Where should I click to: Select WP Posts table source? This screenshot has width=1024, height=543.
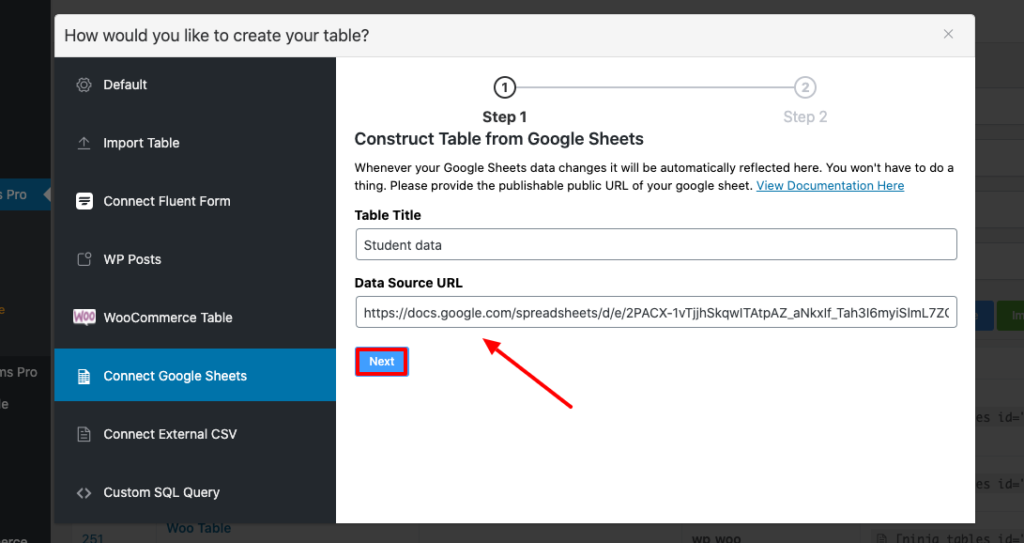click(132, 260)
